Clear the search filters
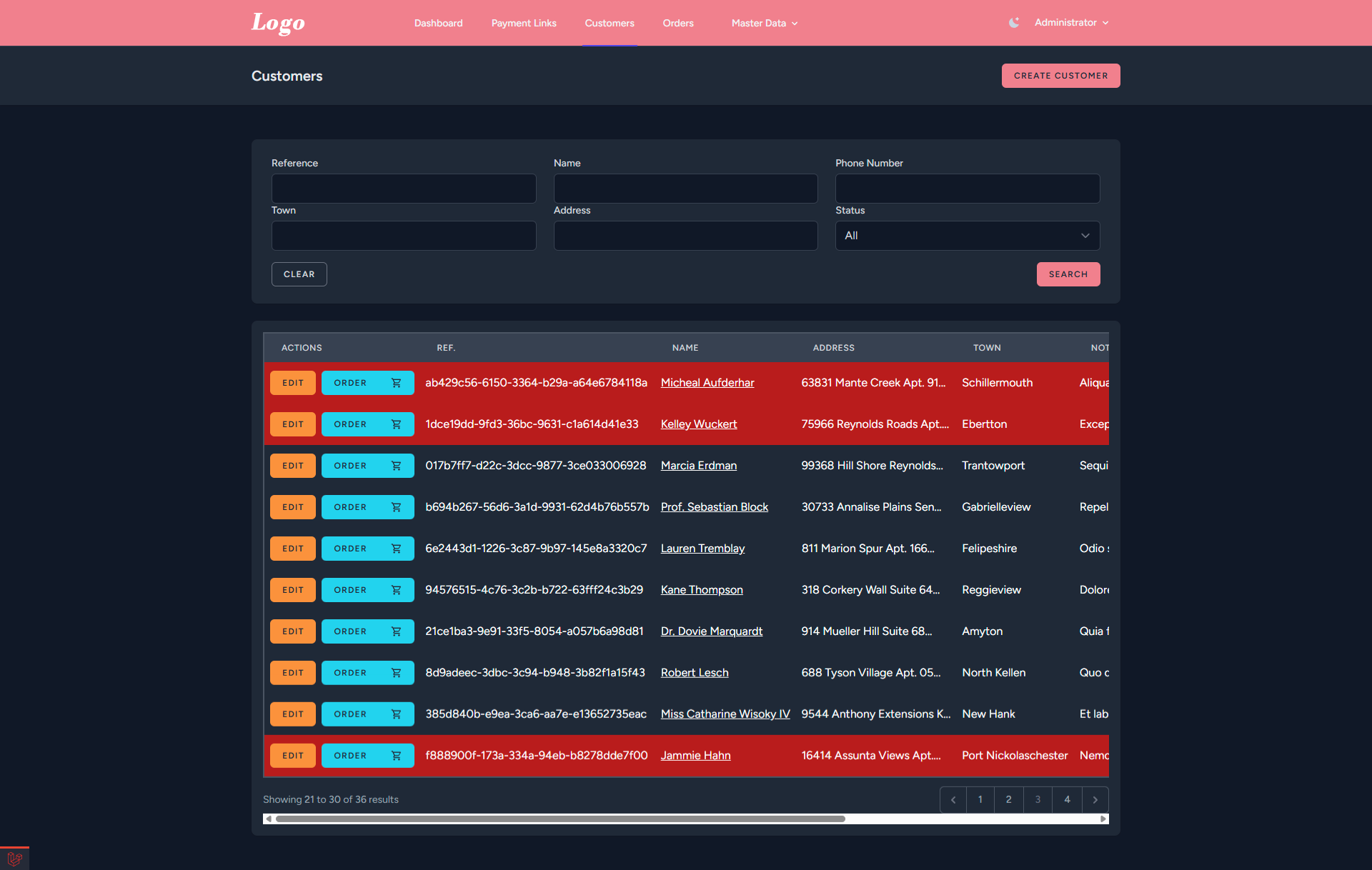 coord(299,274)
